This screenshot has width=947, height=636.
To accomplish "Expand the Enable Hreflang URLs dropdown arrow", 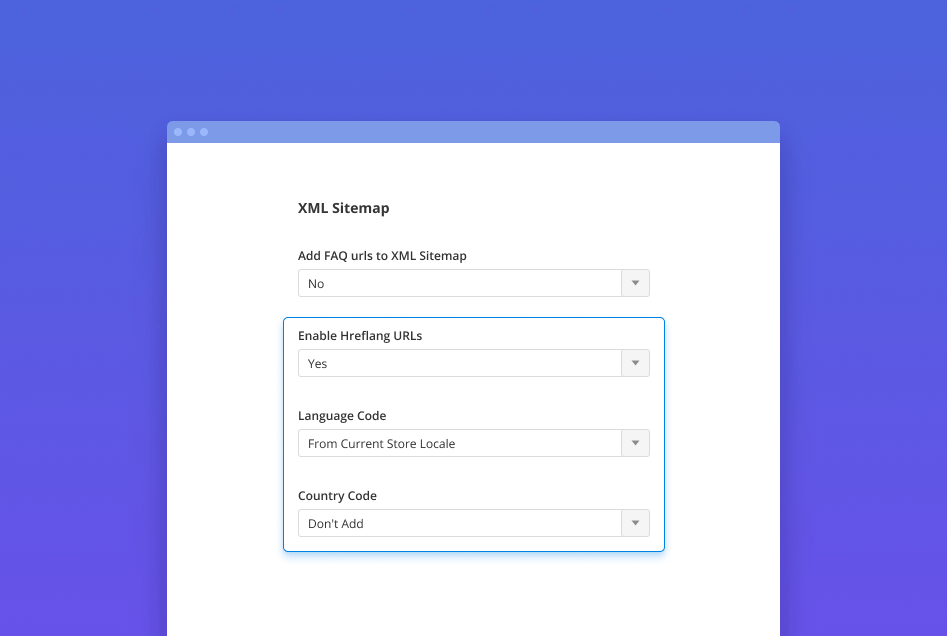I will [x=635, y=364].
